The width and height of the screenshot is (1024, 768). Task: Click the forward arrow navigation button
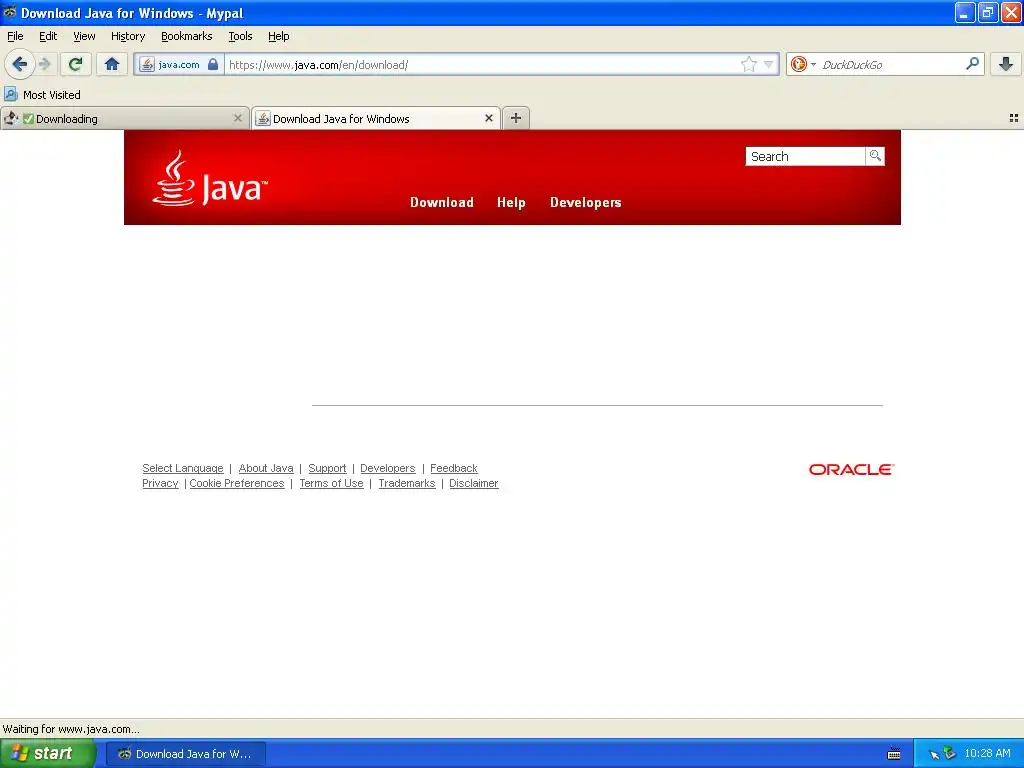pos(45,64)
